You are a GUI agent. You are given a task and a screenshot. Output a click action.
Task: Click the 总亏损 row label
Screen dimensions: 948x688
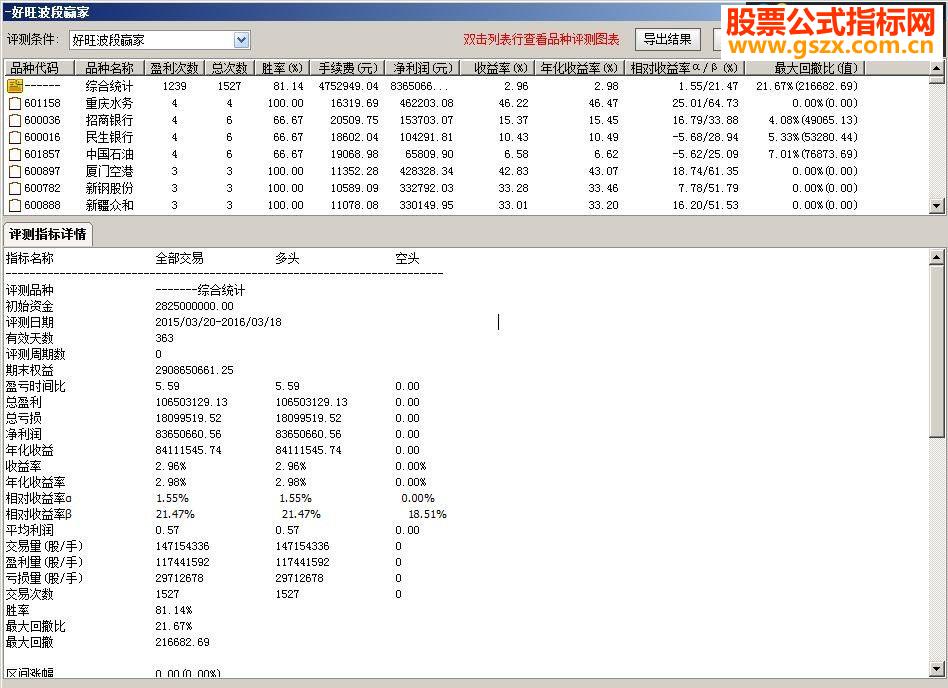coord(24,418)
